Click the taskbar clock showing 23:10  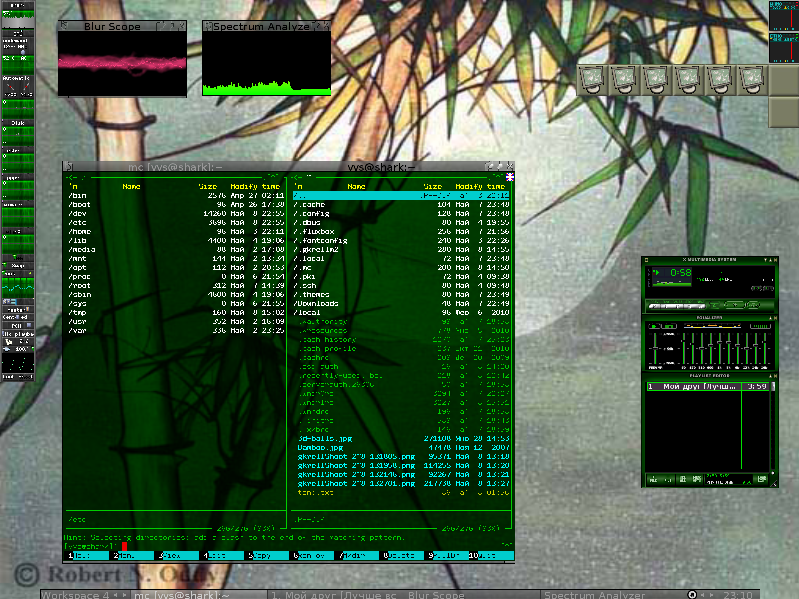click(737, 594)
